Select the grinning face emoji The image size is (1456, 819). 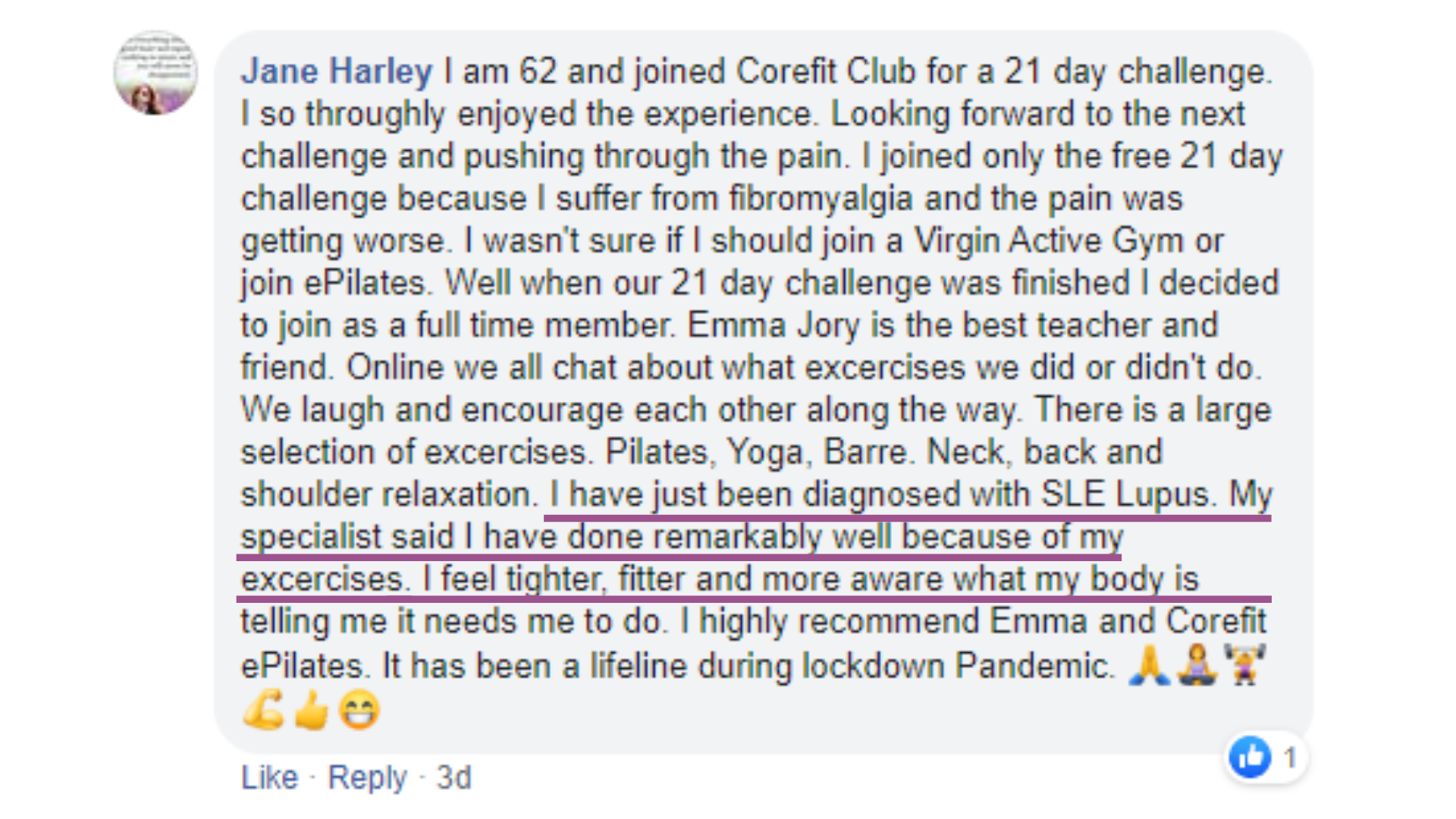359,711
